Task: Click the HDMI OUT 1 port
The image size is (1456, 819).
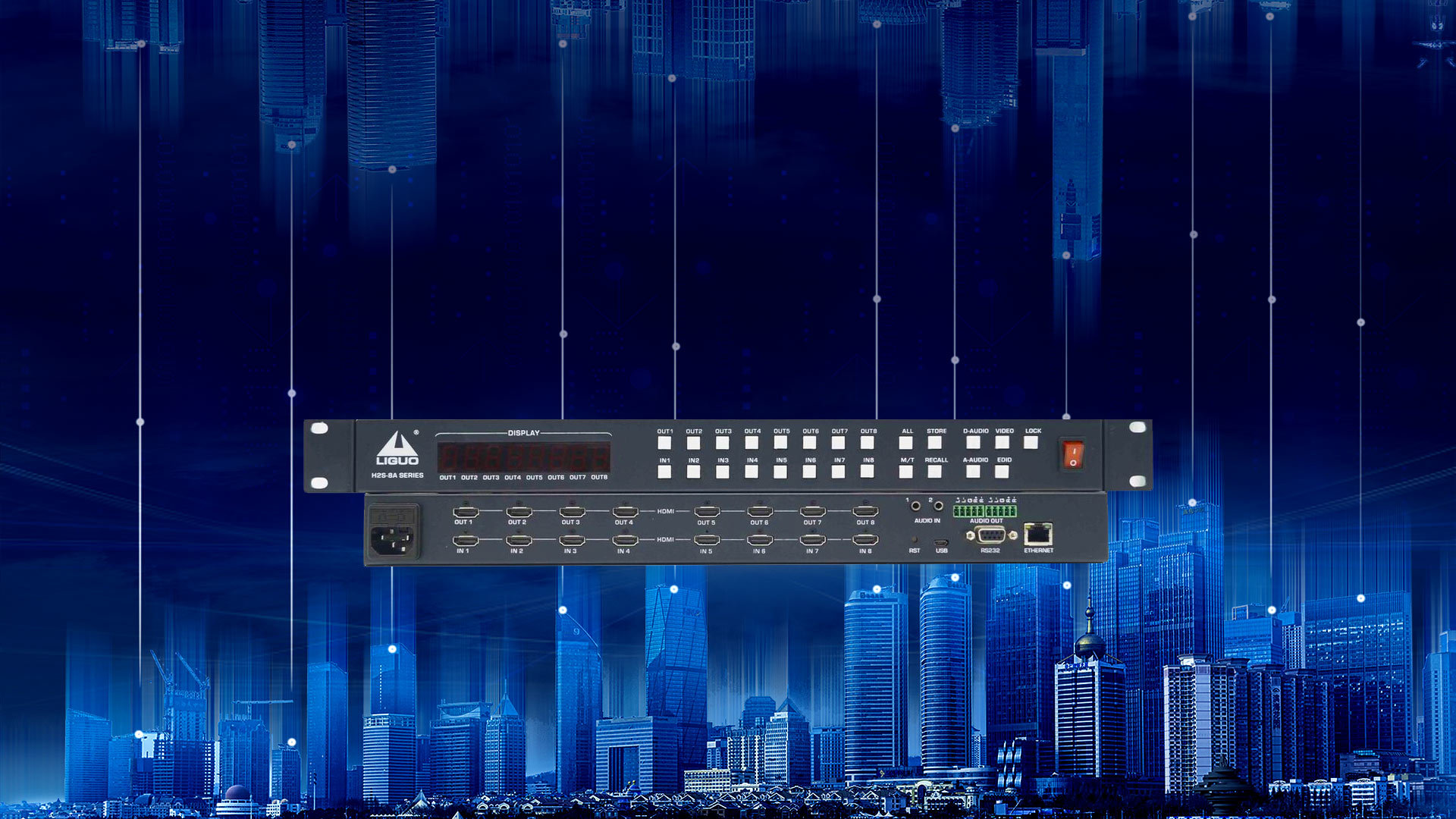Action: 465,511
